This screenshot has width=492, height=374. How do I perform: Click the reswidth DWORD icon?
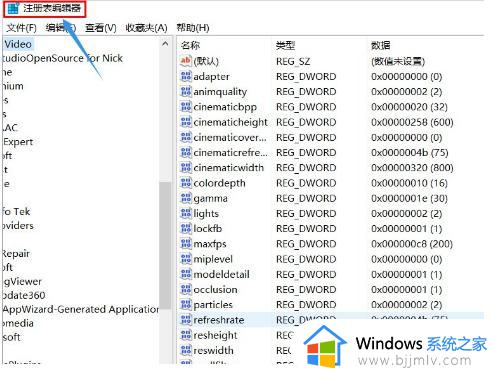click(186, 350)
